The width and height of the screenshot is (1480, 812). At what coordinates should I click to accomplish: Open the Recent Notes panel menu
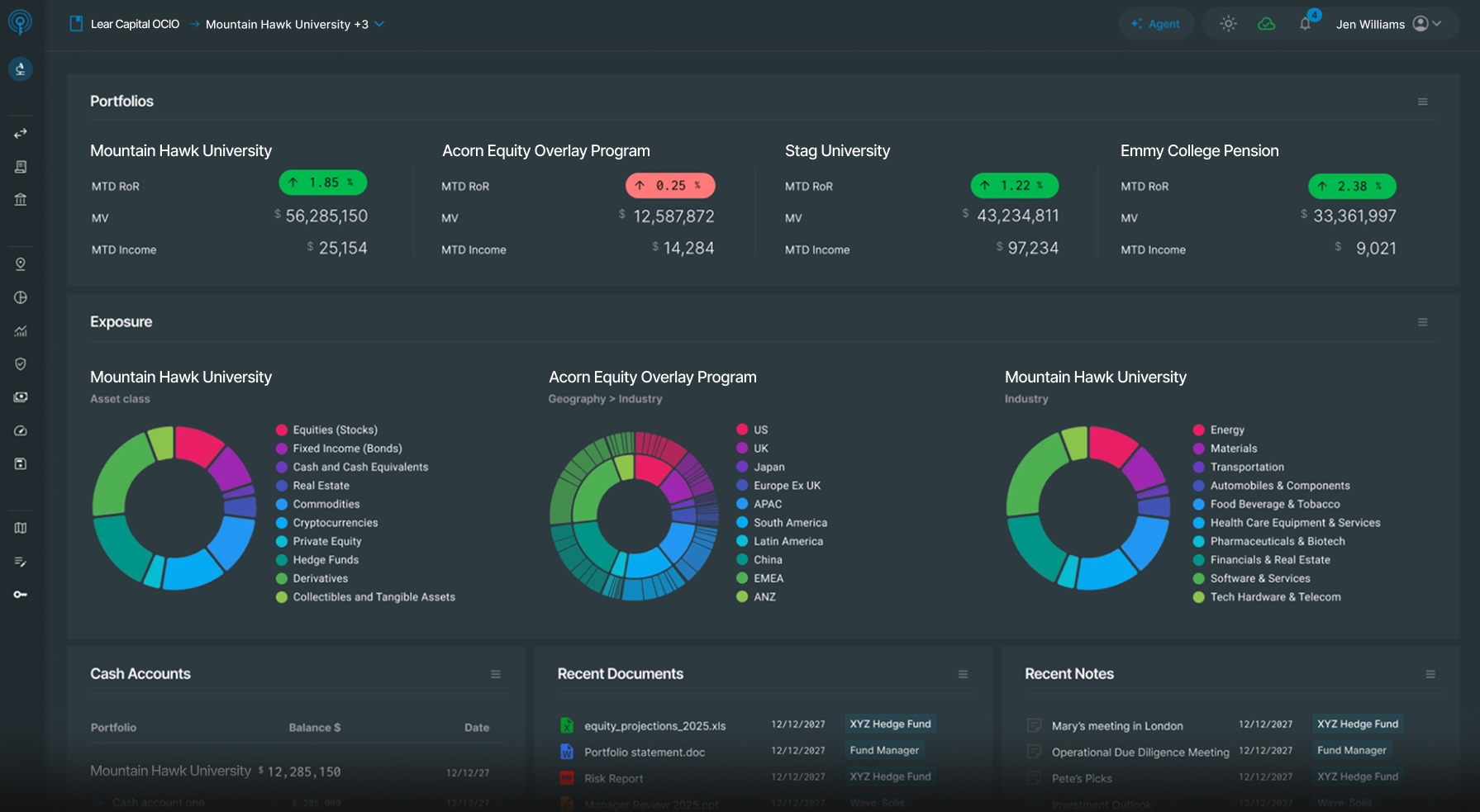[1429, 673]
